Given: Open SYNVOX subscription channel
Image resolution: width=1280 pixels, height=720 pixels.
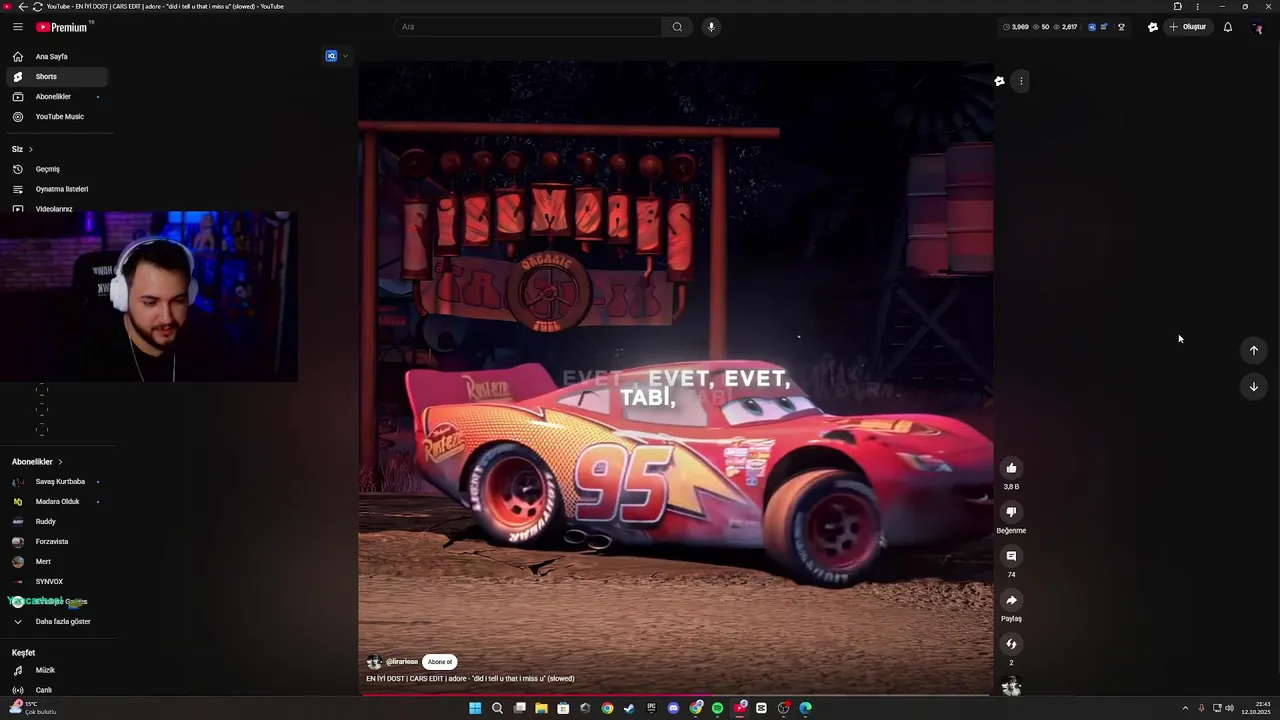Looking at the screenshot, I should [57, 582].
